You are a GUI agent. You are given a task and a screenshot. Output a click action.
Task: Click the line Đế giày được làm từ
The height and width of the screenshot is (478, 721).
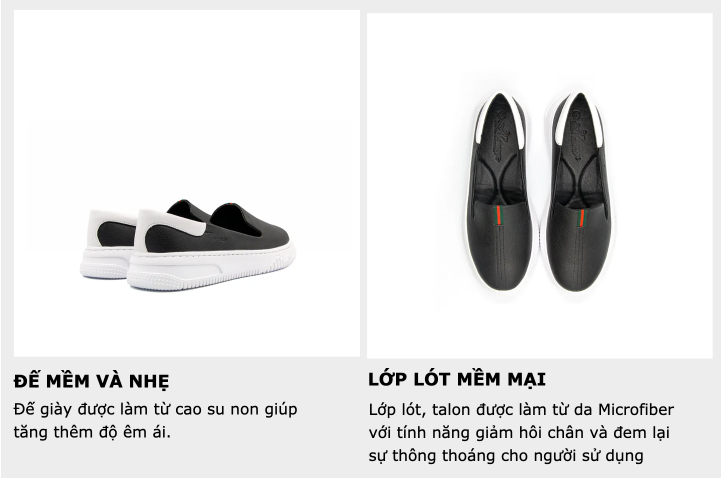[x=155, y=410]
